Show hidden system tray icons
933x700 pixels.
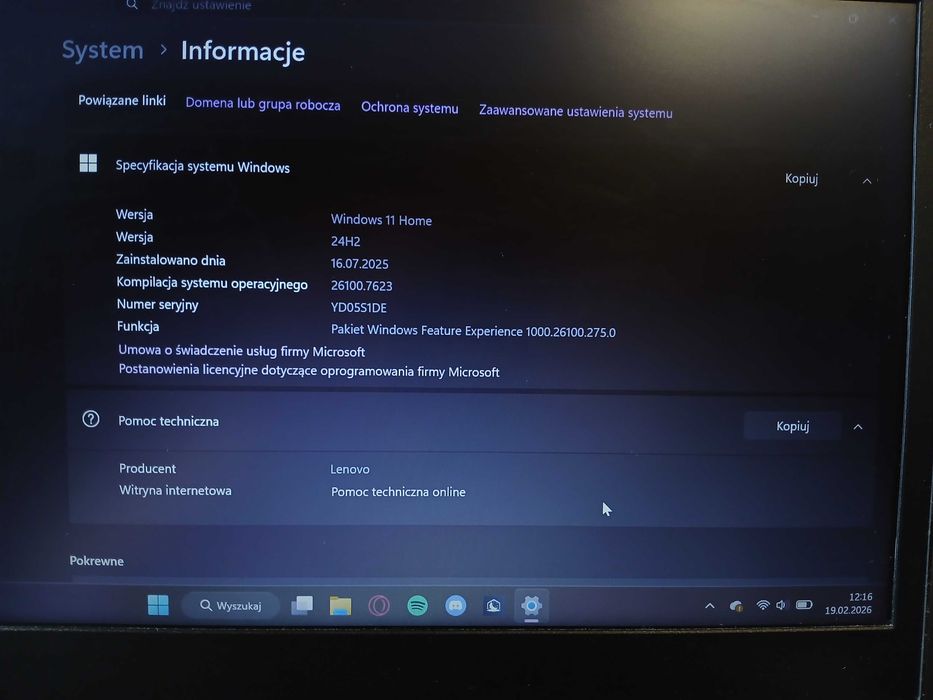[710, 606]
